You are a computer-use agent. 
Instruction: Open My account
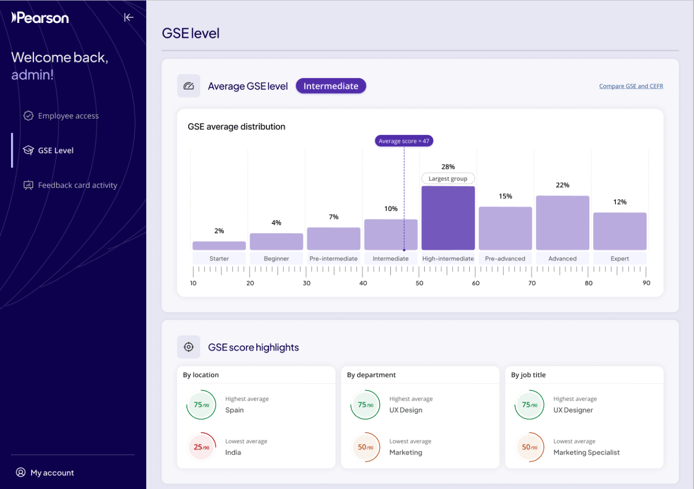point(45,473)
